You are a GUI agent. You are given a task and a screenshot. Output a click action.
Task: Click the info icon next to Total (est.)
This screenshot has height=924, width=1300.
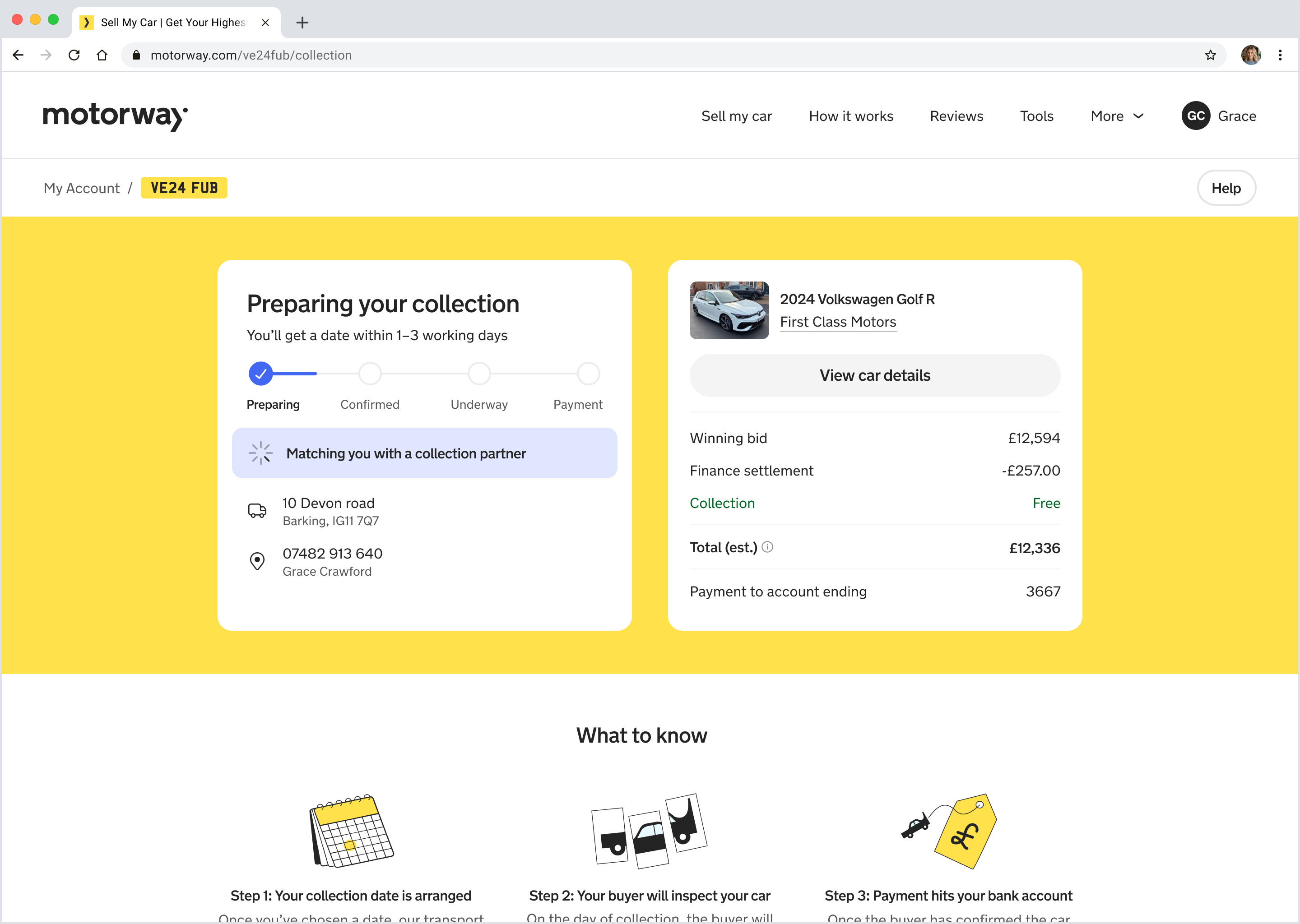pyautogui.click(x=766, y=547)
